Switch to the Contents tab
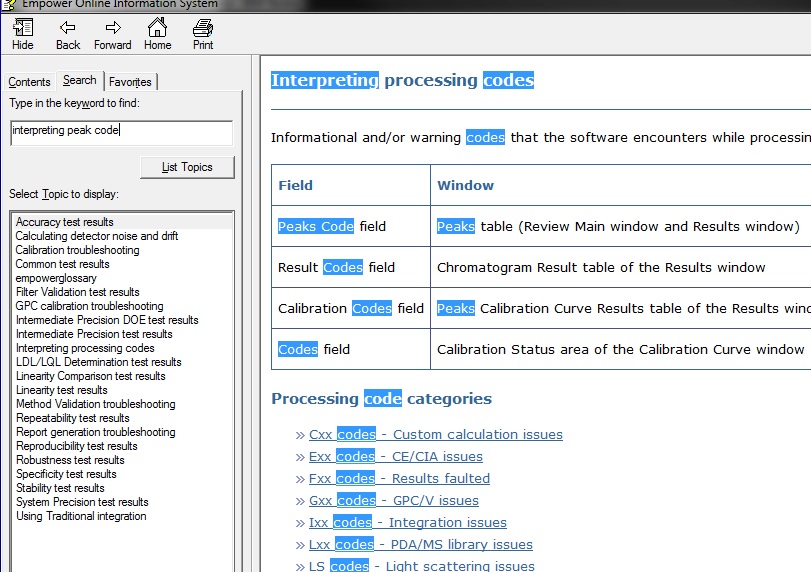Viewport: 811px width, 572px height. tap(29, 82)
